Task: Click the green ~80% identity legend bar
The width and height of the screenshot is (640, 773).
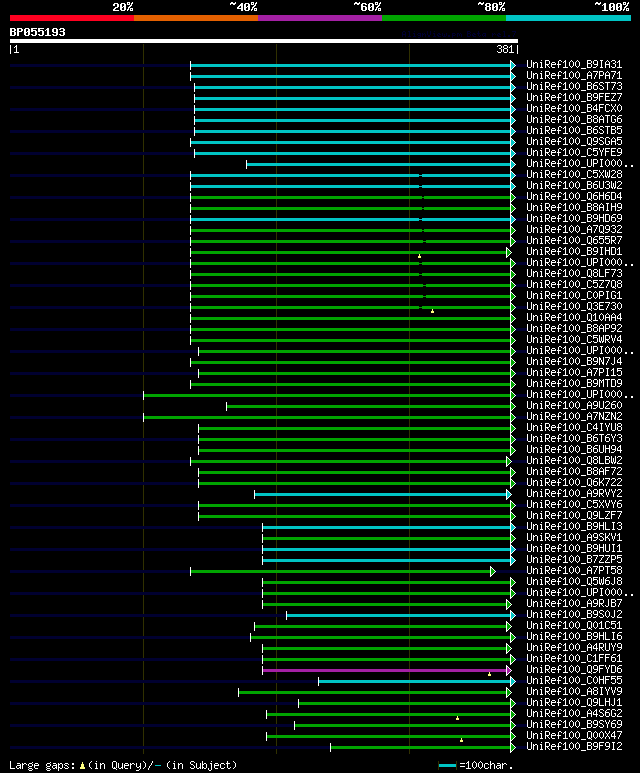Action: pos(444,18)
